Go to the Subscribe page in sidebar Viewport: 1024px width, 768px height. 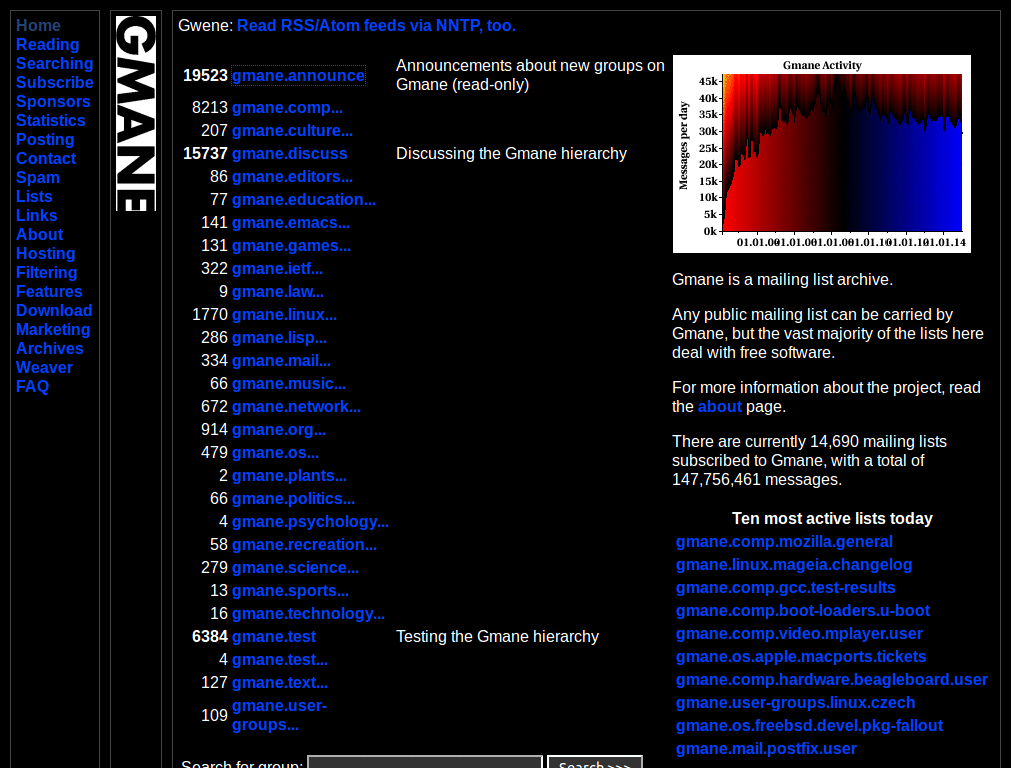(54, 83)
